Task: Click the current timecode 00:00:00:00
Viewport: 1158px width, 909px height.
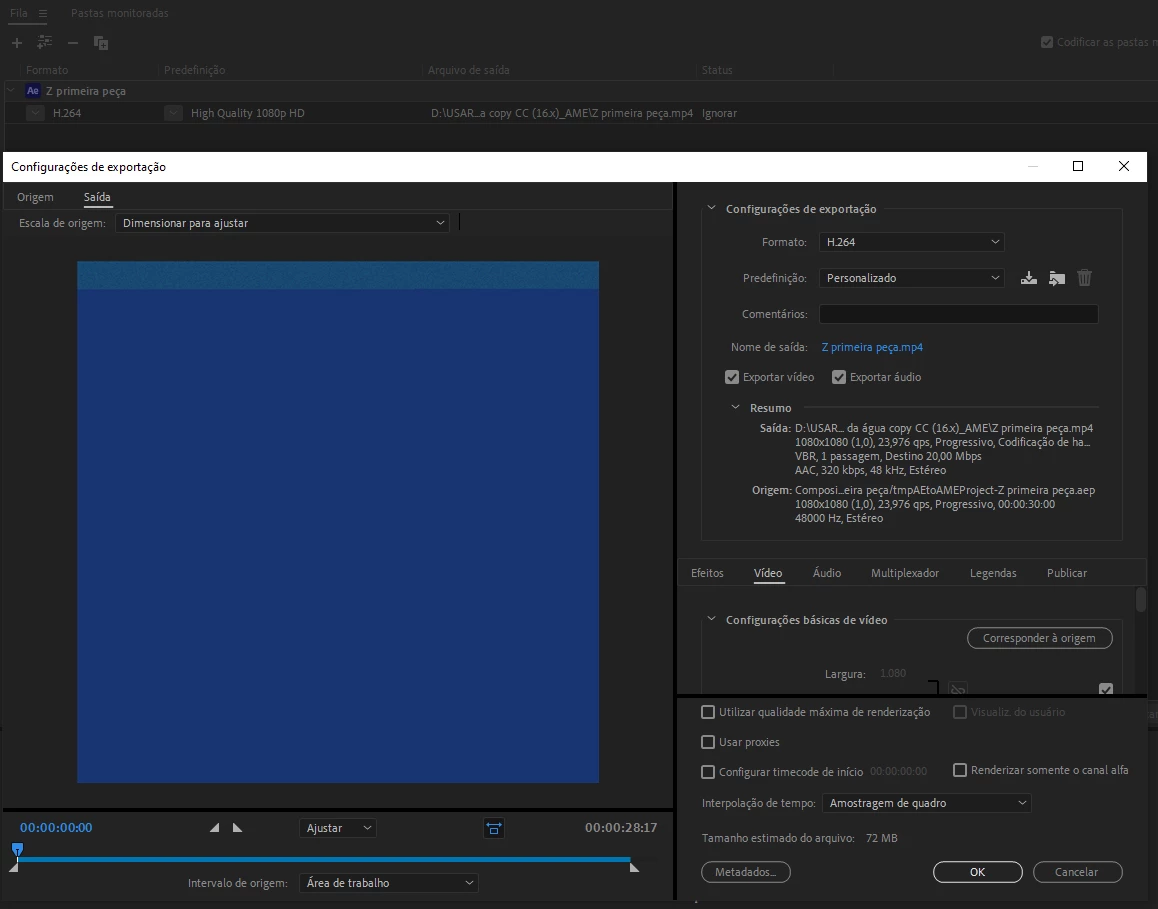Action: coord(56,828)
